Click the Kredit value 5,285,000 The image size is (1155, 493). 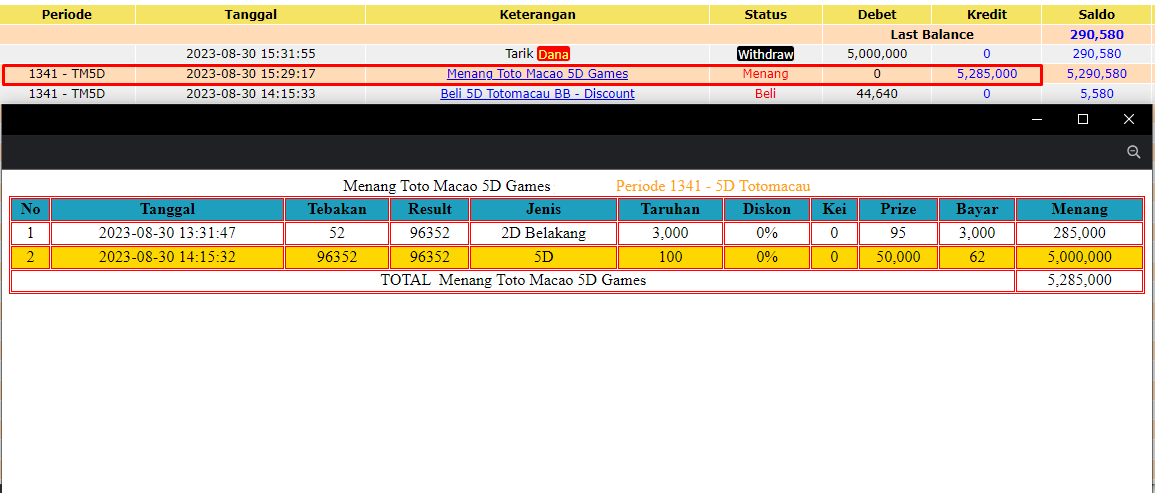point(986,74)
